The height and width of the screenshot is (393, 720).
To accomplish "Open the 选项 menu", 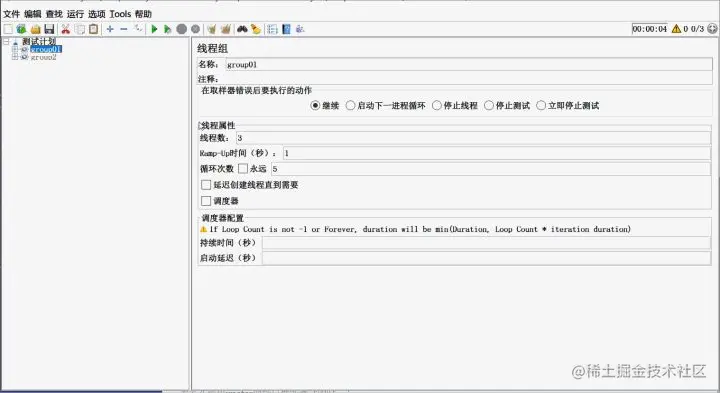I will 97,14.
